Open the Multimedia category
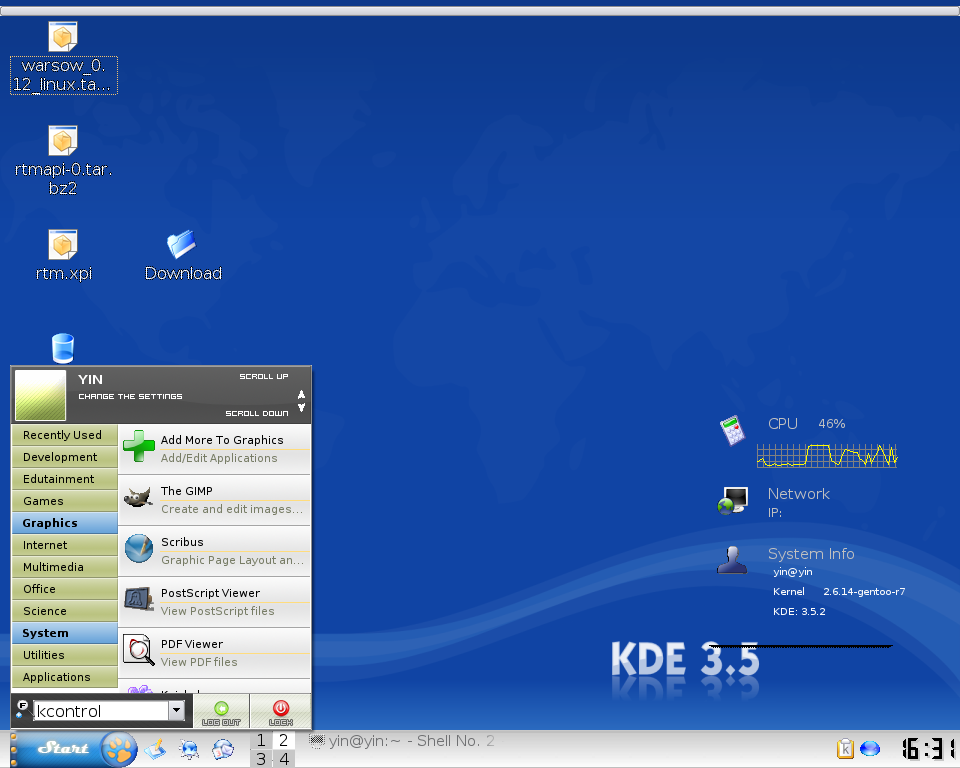 coord(64,567)
